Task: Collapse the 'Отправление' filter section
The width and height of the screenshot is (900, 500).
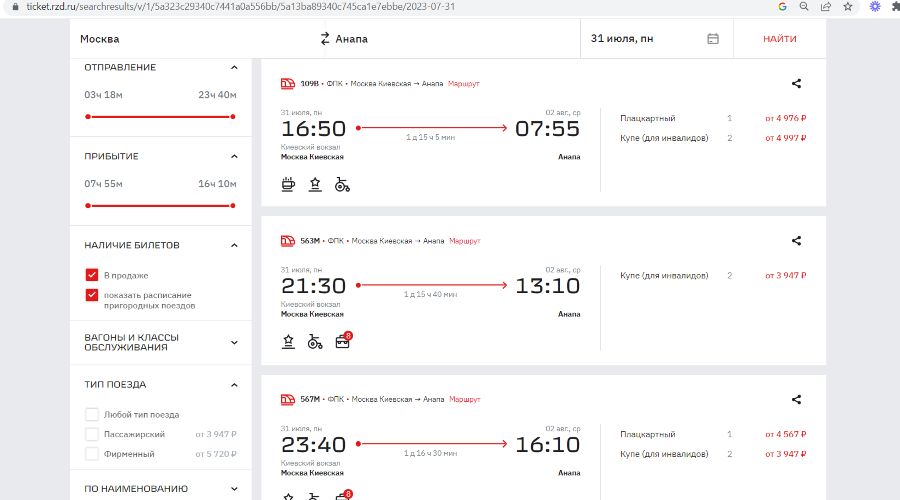Action: tap(234, 68)
